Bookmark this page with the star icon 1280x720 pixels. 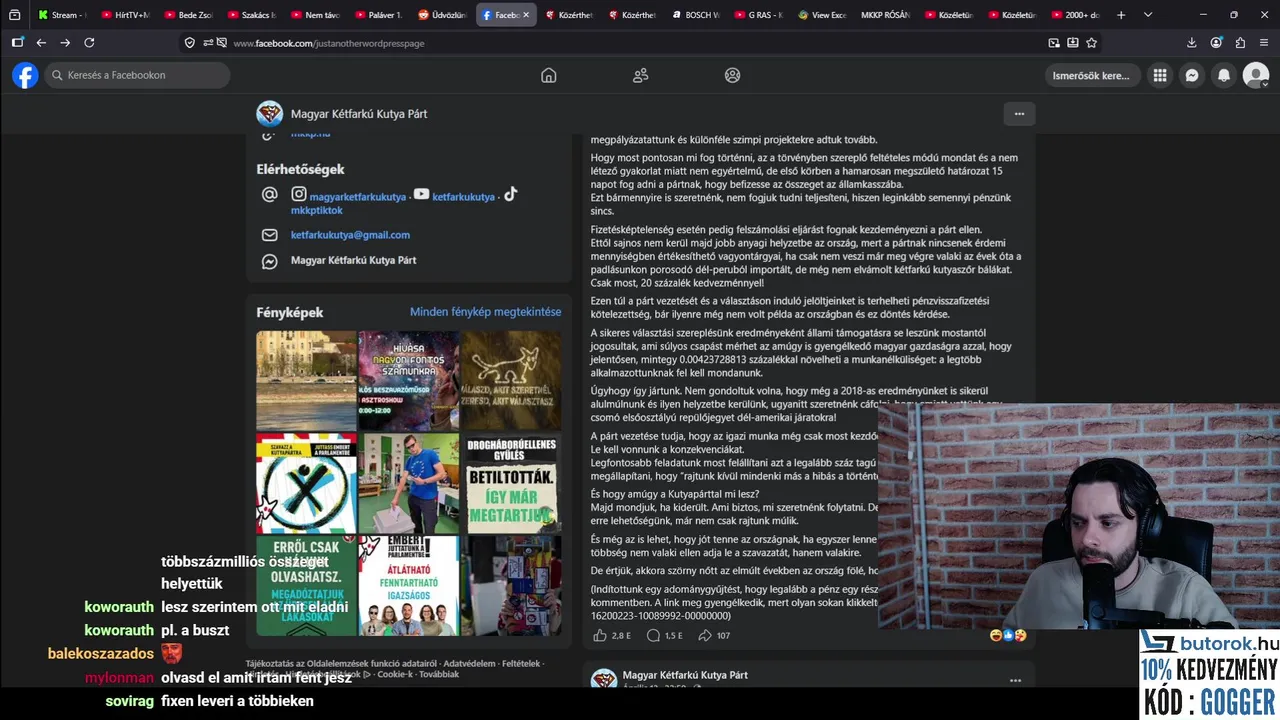tap(1091, 43)
